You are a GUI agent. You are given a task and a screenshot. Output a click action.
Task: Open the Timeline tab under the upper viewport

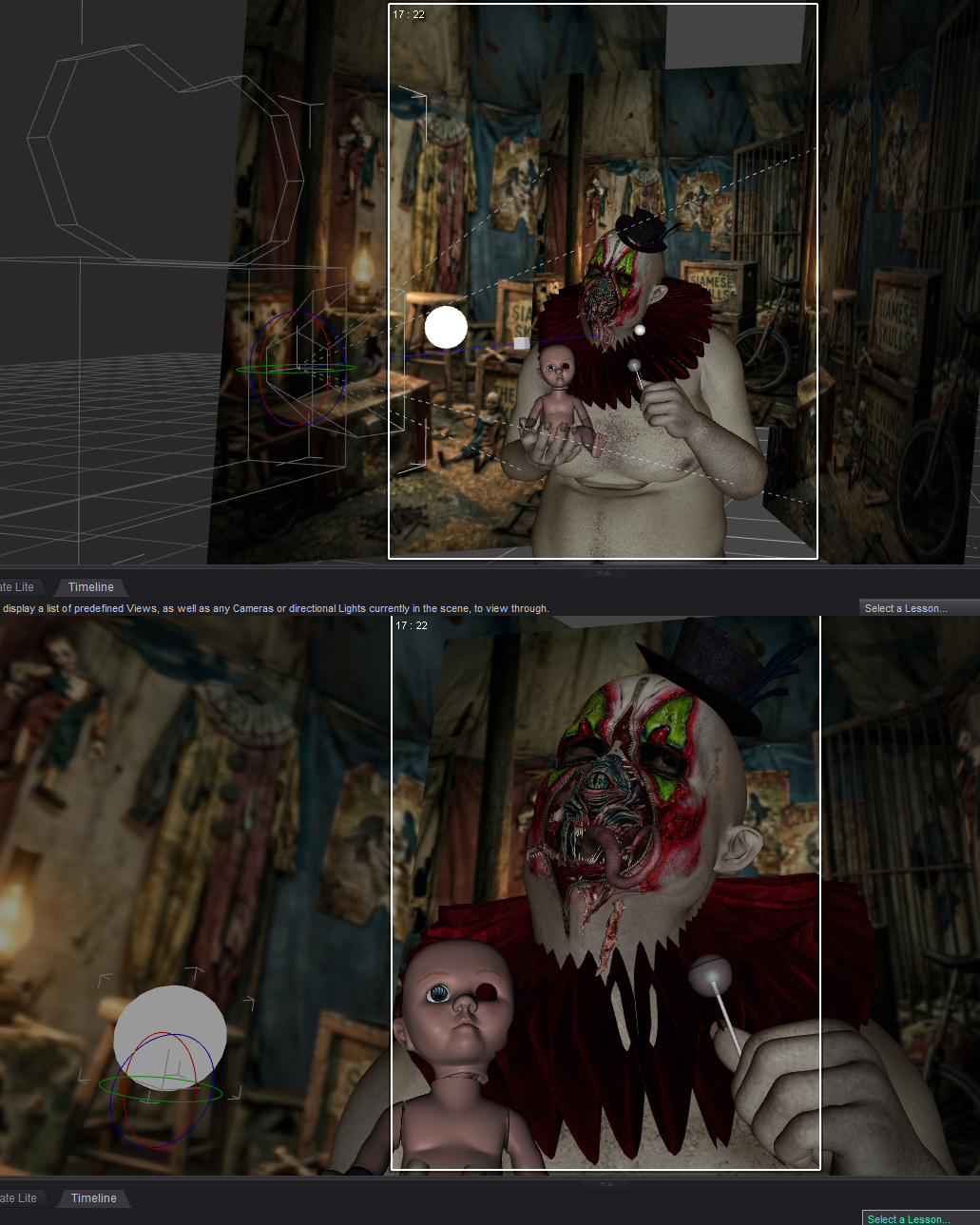pos(90,587)
